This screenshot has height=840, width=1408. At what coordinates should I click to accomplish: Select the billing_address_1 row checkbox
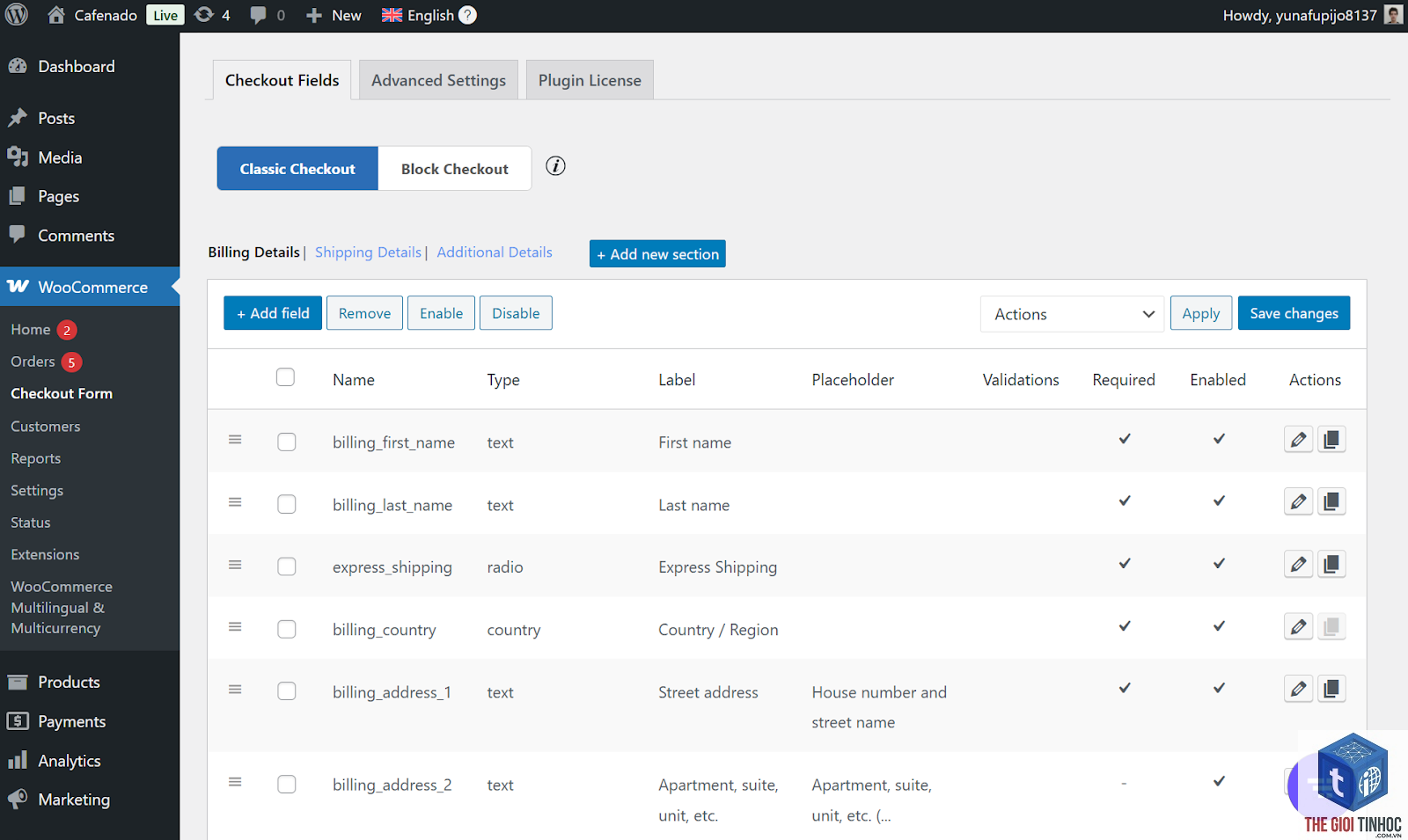coord(287,691)
